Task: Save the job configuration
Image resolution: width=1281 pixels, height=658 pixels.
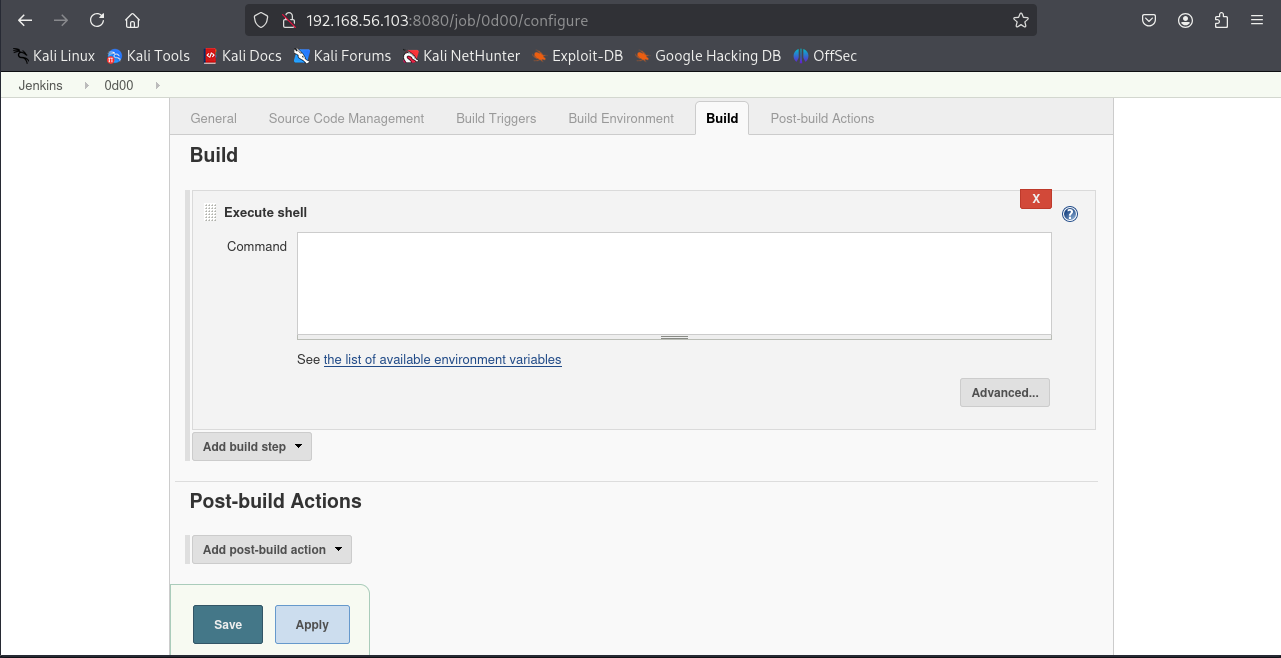Action: point(228,625)
